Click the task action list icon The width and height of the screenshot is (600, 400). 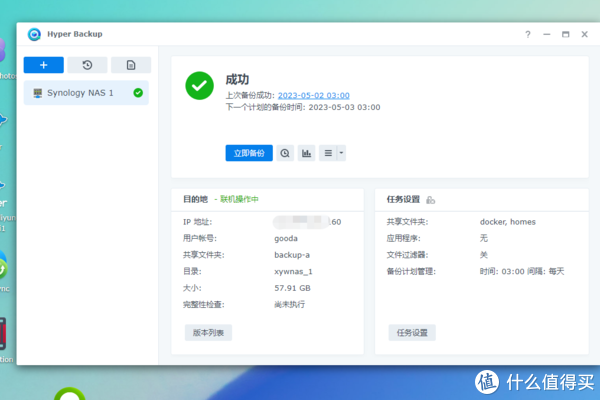click(x=328, y=153)
